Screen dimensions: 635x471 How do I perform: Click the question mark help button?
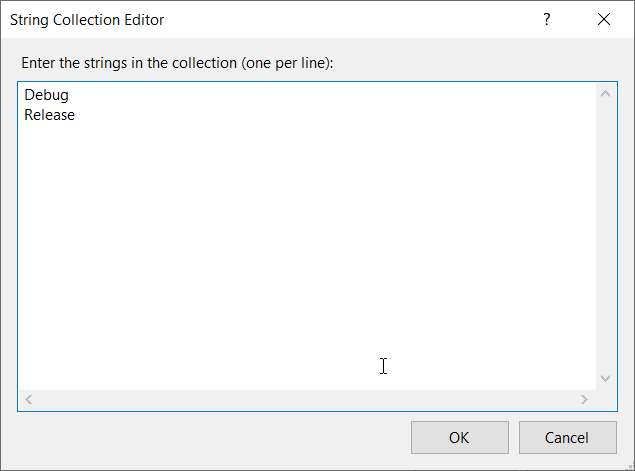coord(547,19)
